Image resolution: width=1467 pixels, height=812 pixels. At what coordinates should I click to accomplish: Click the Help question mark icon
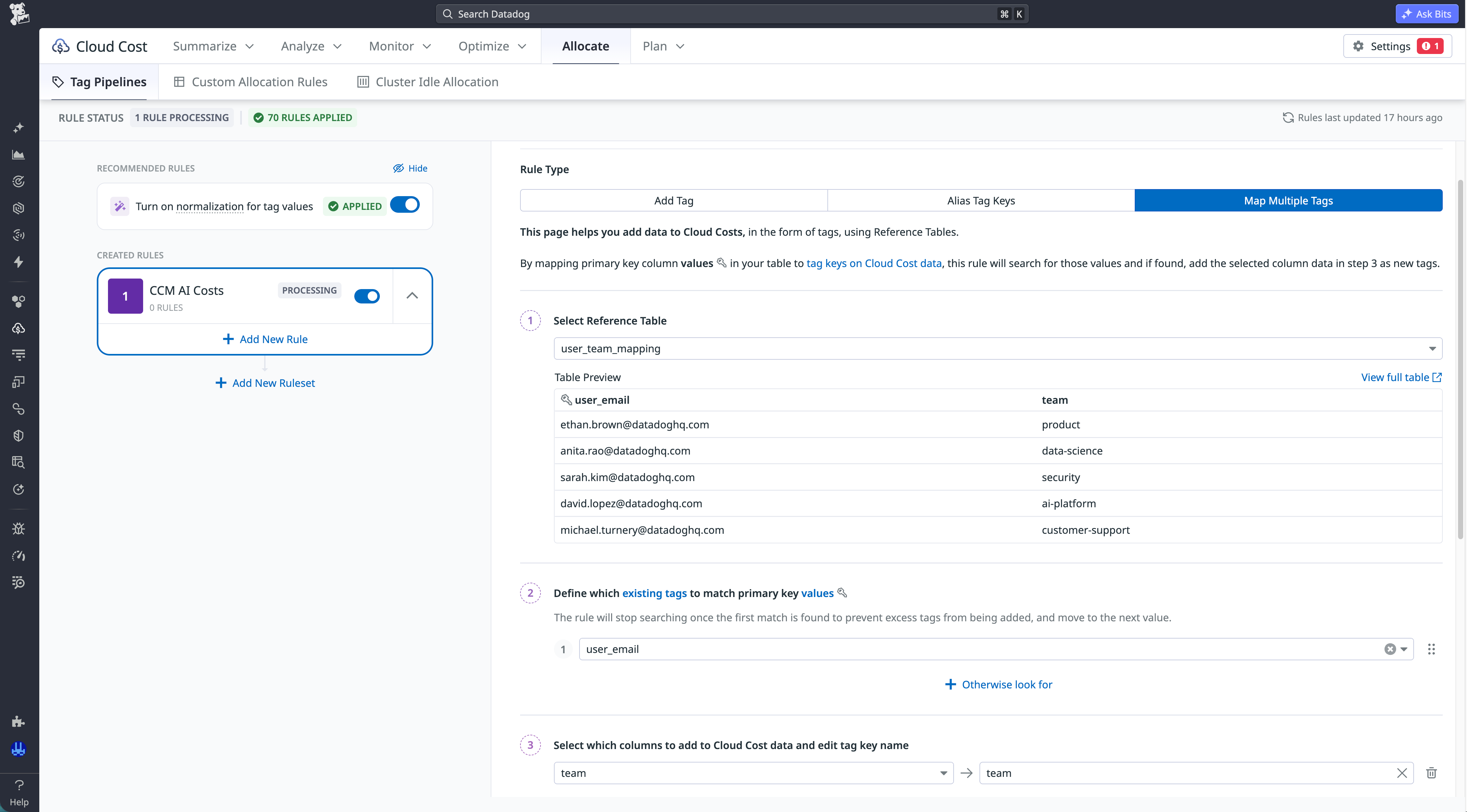point(19,785)
